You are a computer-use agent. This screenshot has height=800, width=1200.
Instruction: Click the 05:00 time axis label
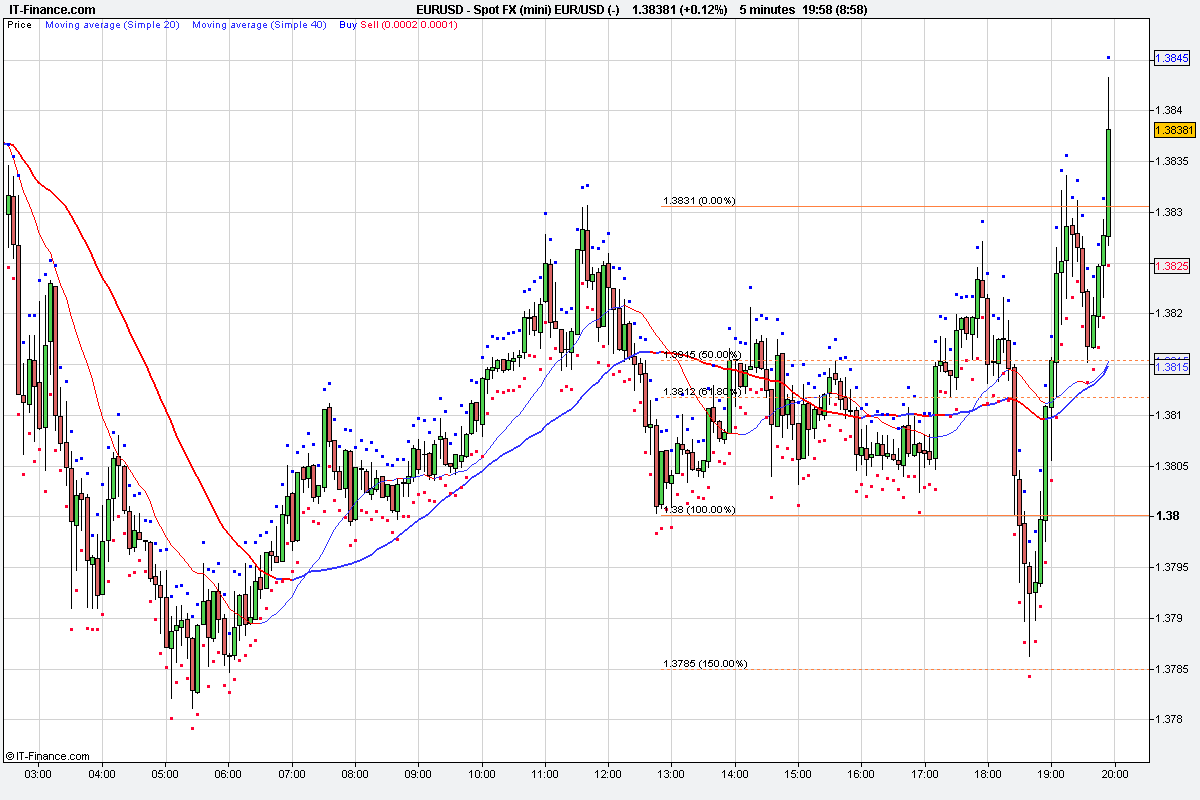[x=165, y=774]
